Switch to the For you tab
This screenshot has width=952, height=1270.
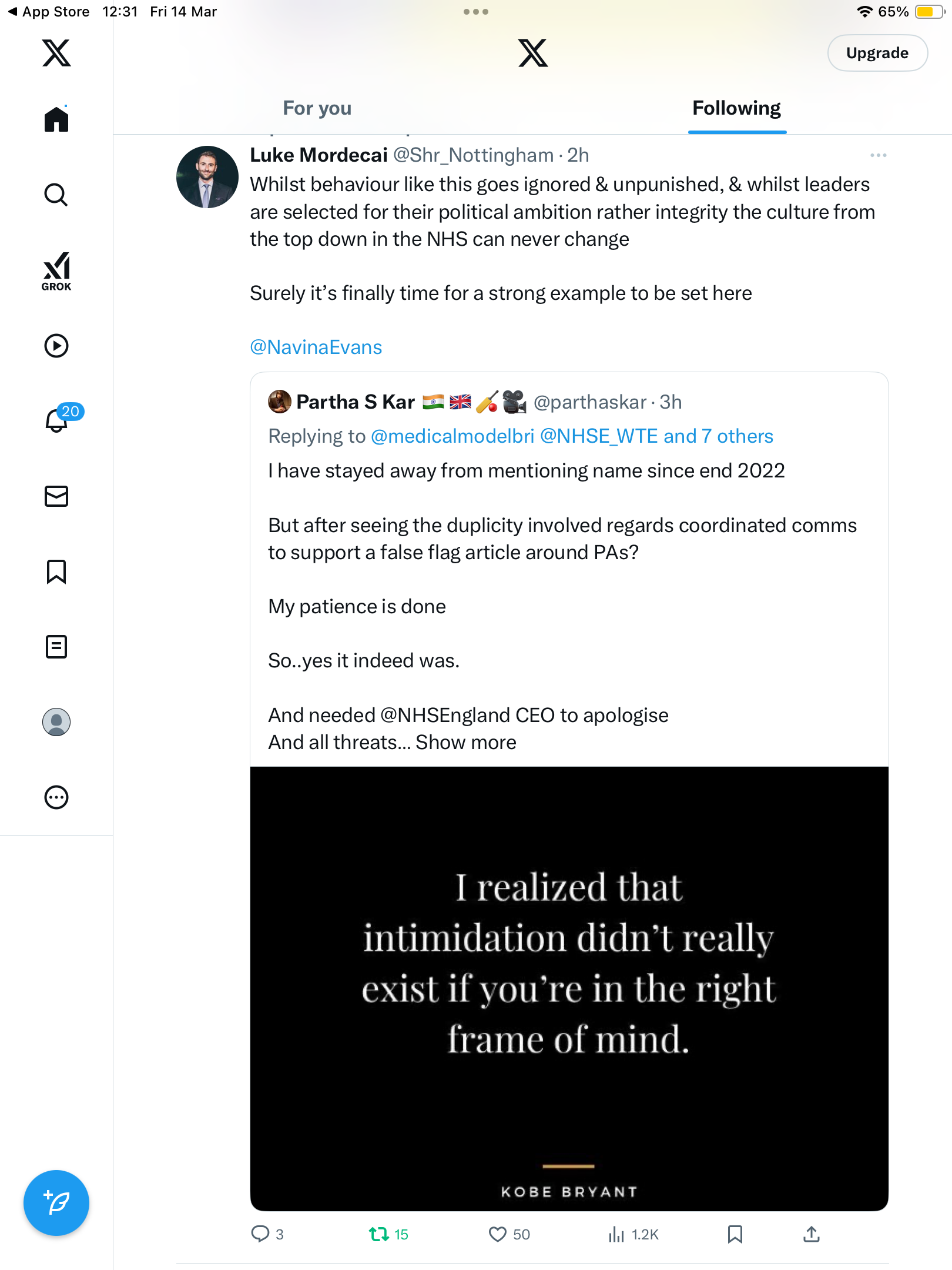[317, 108]
